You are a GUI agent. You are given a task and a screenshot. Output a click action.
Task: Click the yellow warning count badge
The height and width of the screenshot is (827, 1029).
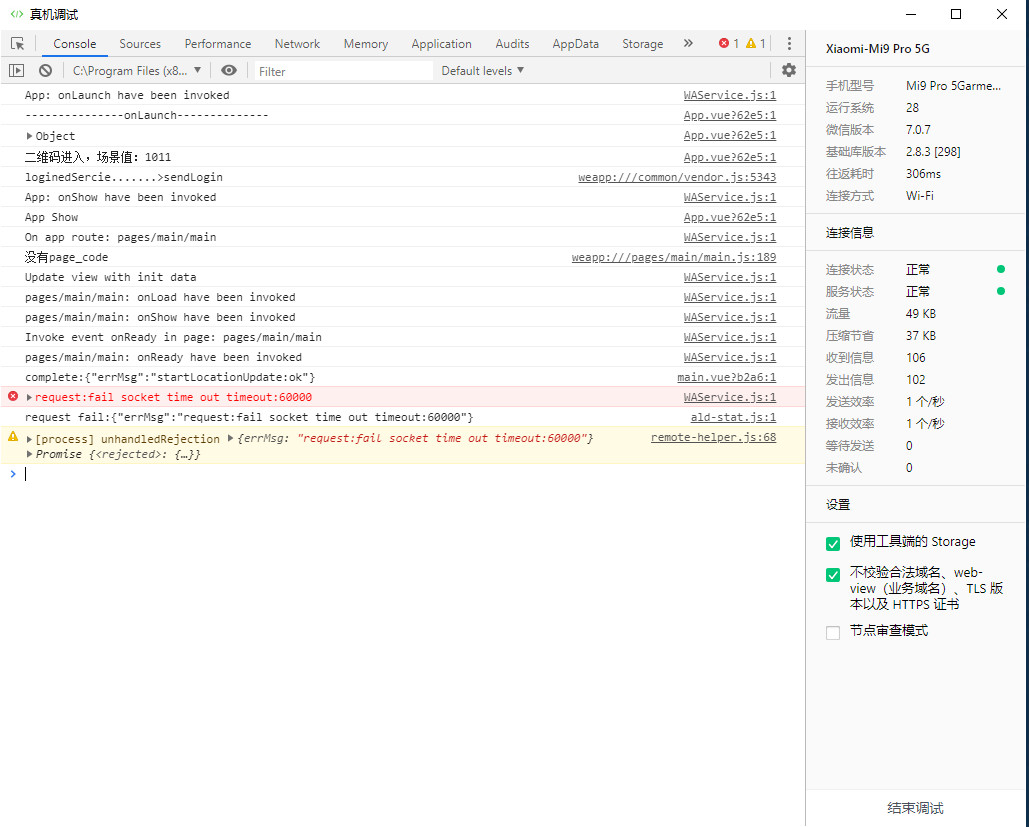[x=756, y=44]
